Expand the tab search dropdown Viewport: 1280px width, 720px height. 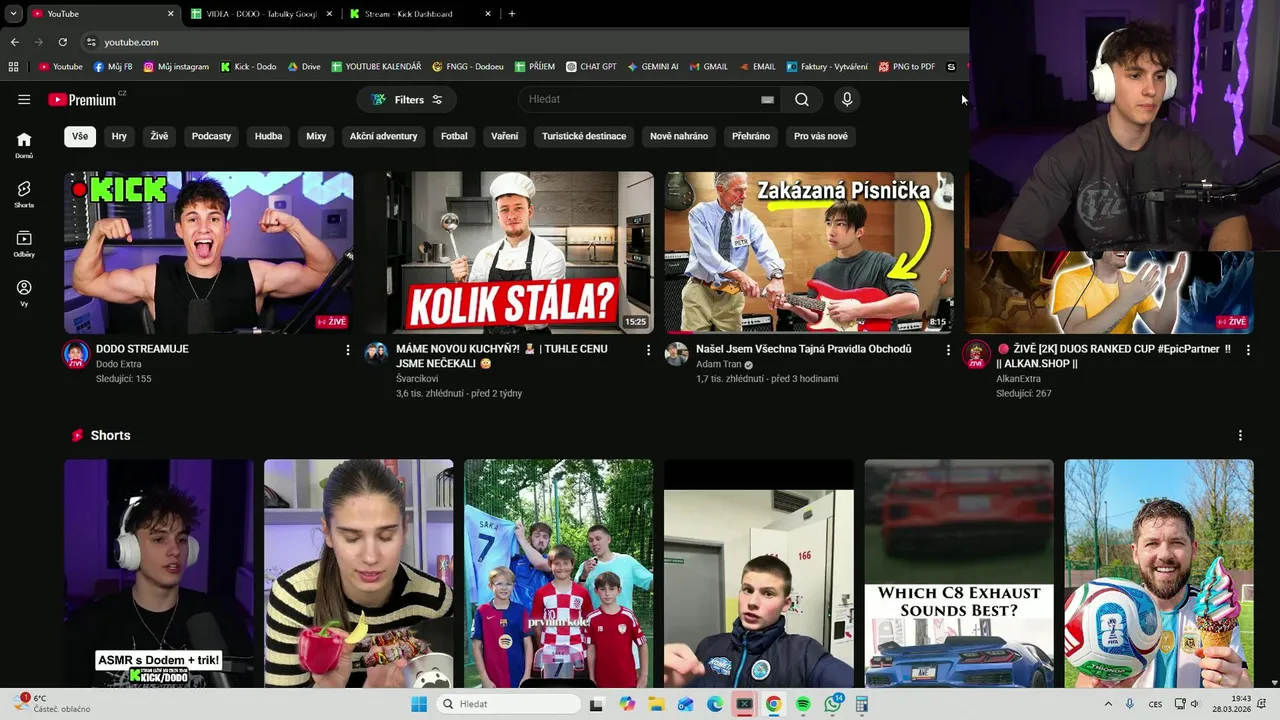[x=13, y=14]
